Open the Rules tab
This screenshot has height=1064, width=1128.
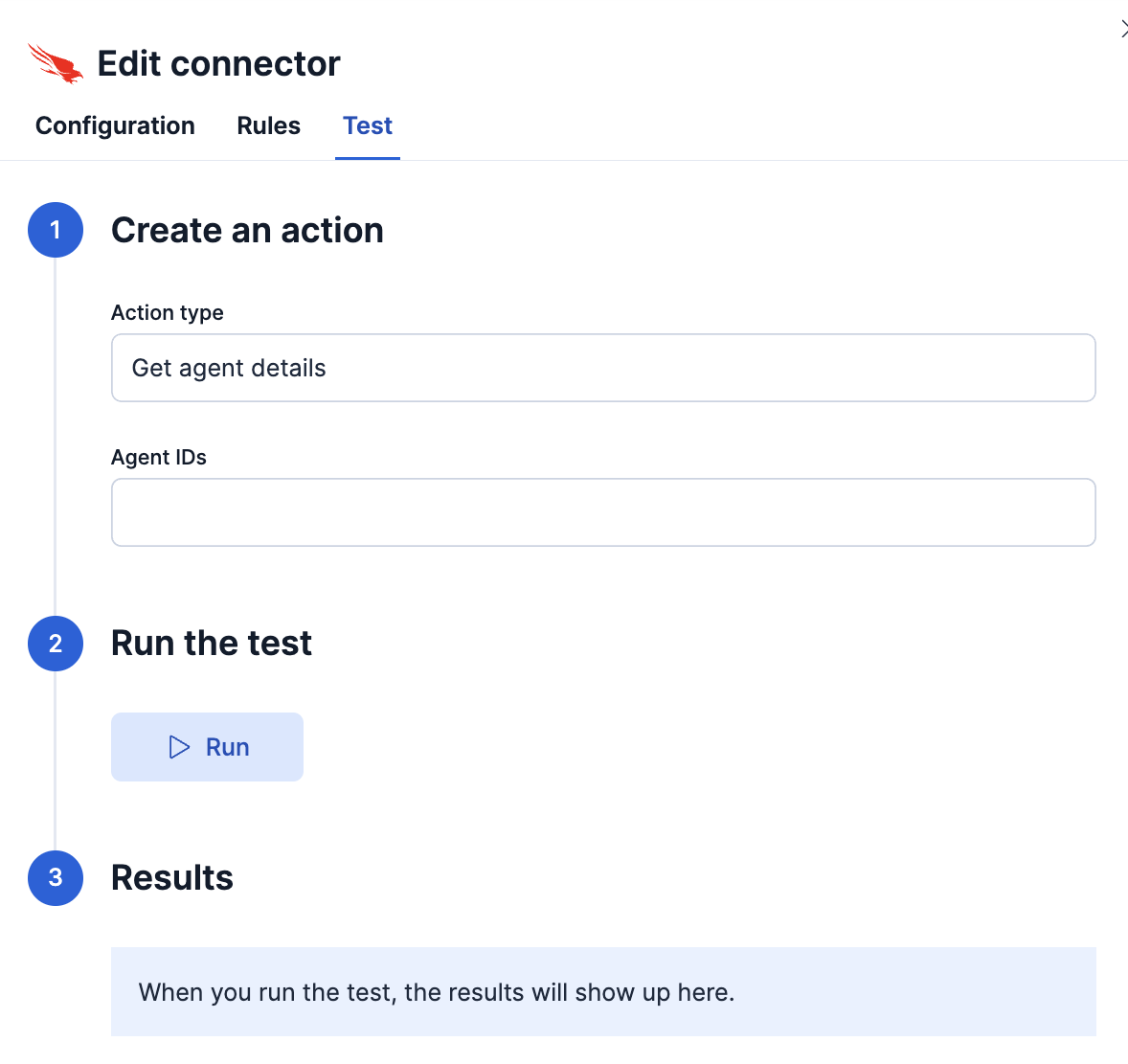(268, 125)
